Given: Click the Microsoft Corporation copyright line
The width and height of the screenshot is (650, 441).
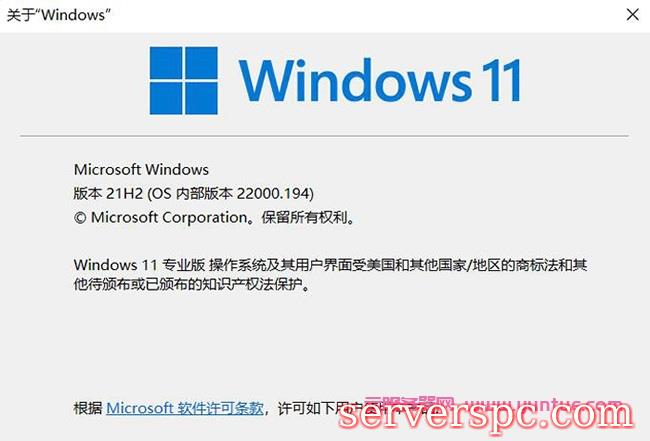Looking at the screenshot, I should pyautogui.click(x=214, y=218).
